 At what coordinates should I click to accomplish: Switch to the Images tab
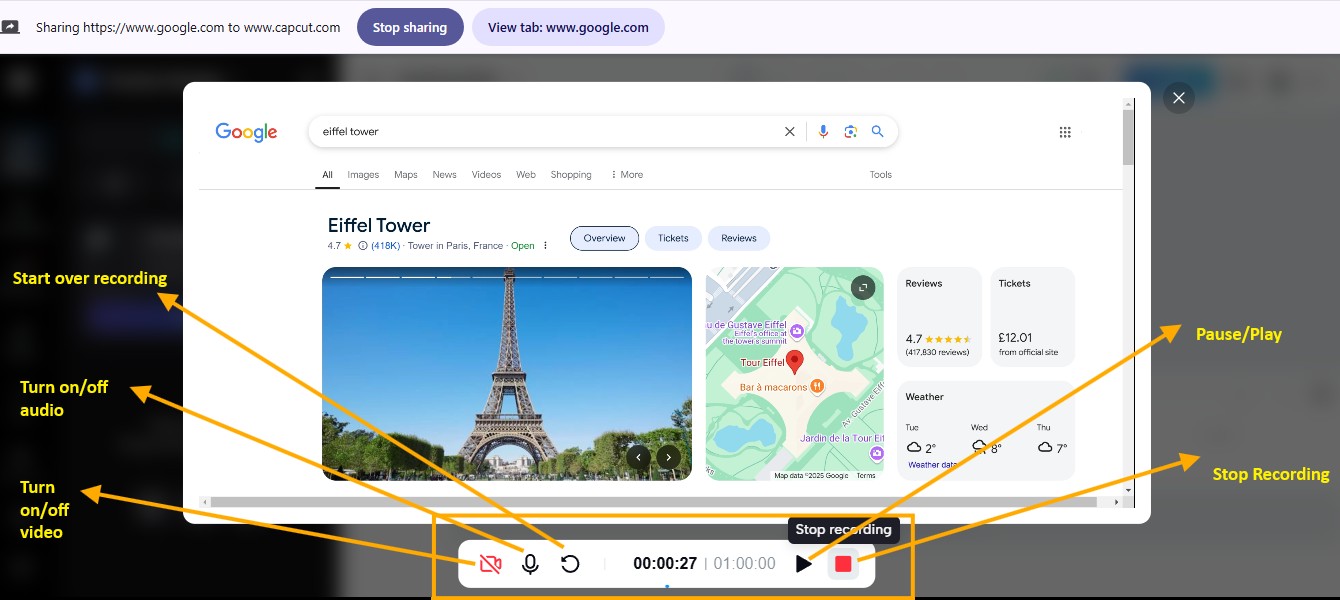[363, 175]
